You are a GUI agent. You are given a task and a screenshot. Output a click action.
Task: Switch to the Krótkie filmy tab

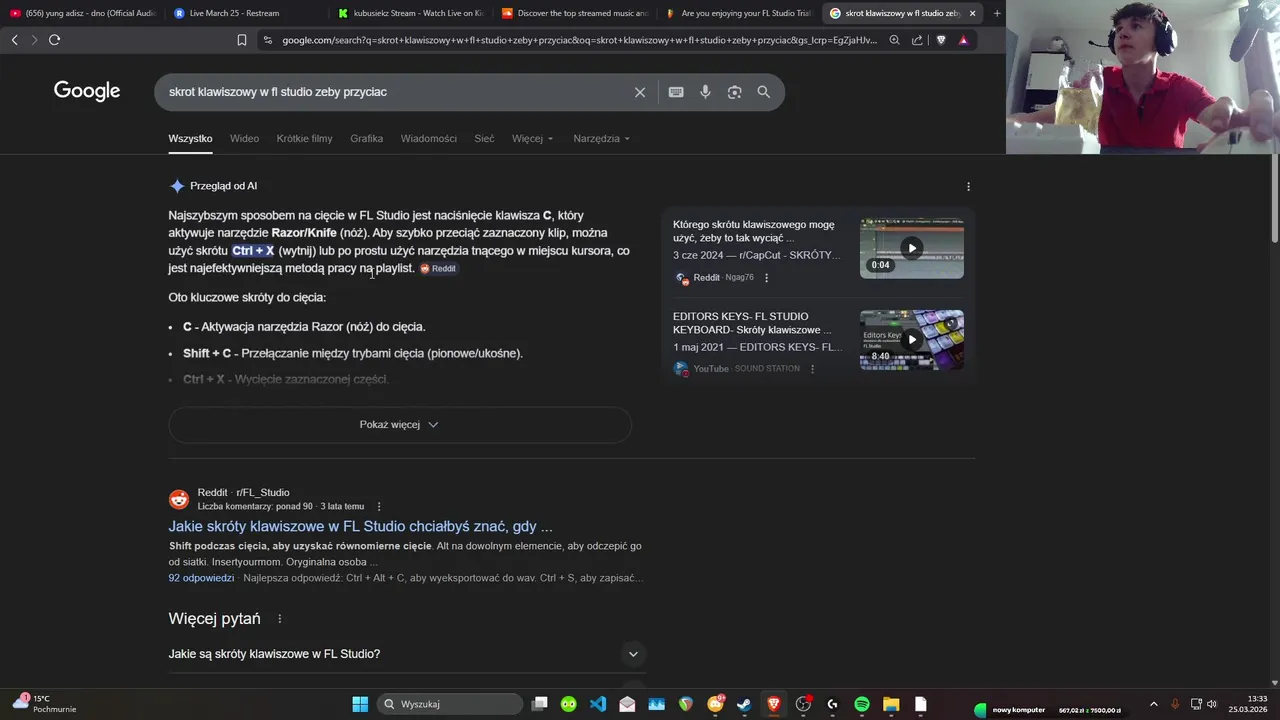pyautogui.click(x=304, y=139)
